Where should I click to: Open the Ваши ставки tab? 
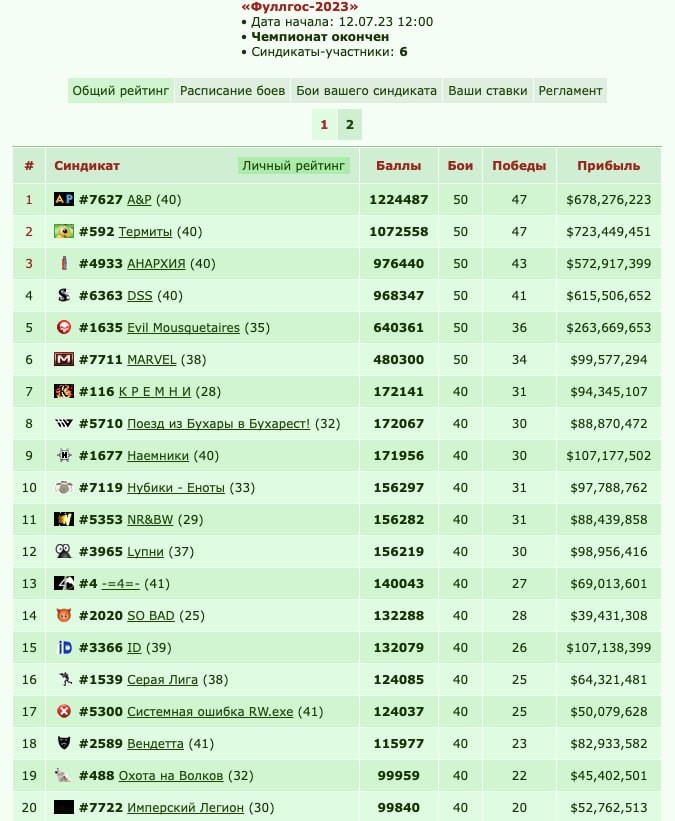click(488, 91)
